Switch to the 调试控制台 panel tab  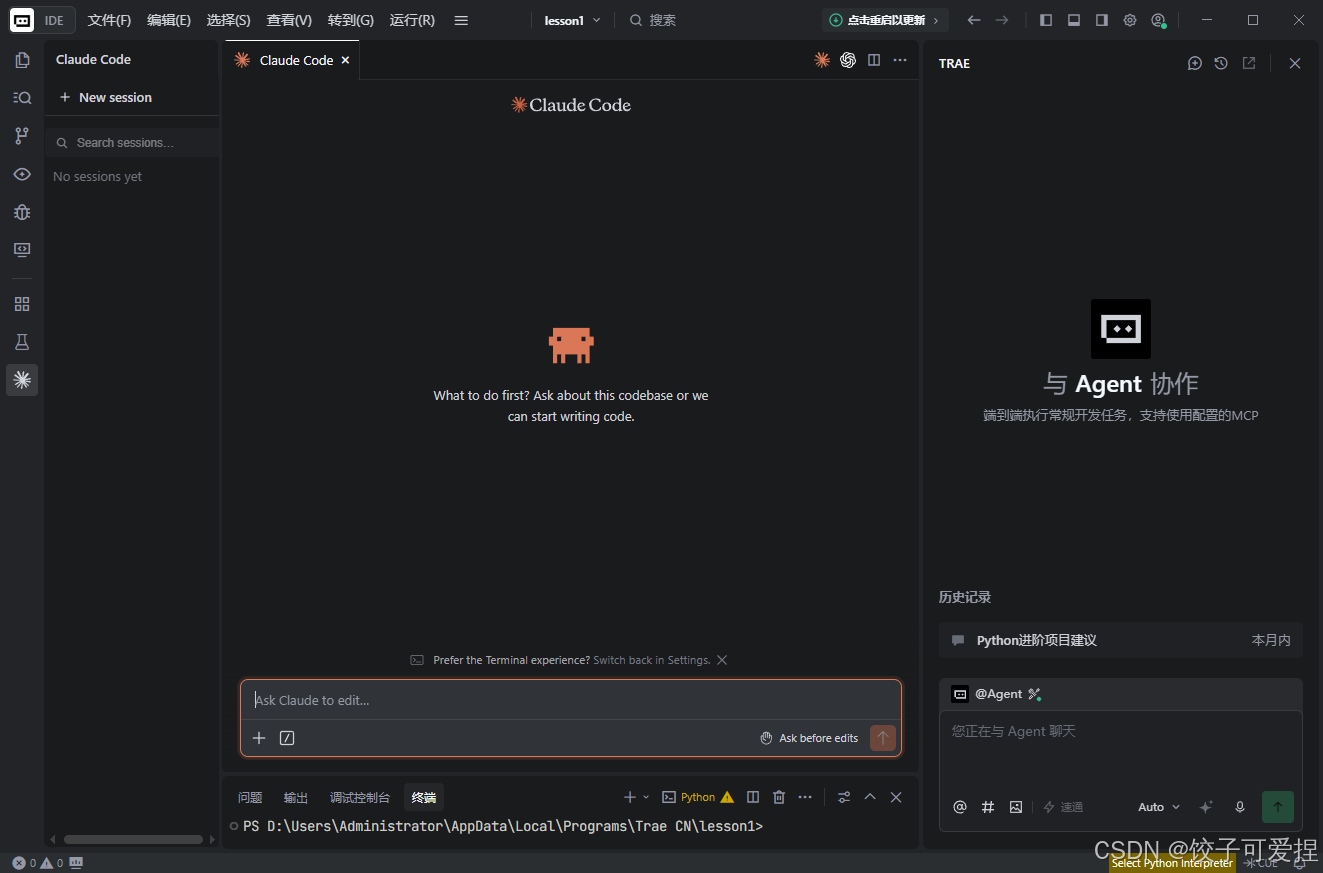coord(360,797)
